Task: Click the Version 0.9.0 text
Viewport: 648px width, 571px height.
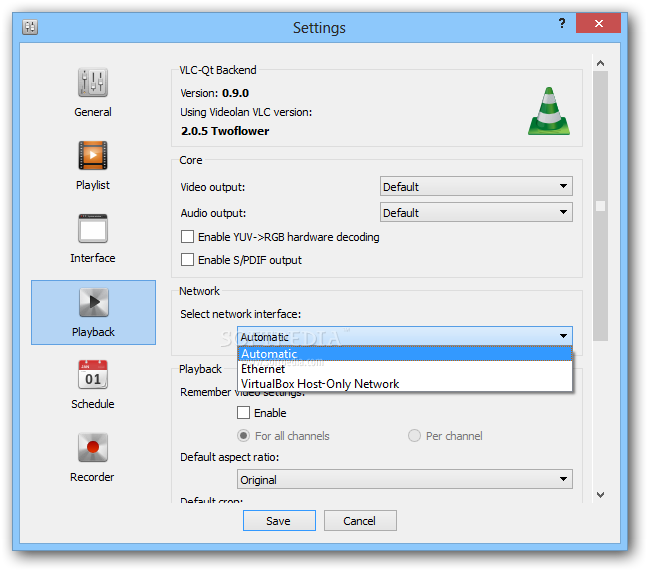Action: [214, 93]
